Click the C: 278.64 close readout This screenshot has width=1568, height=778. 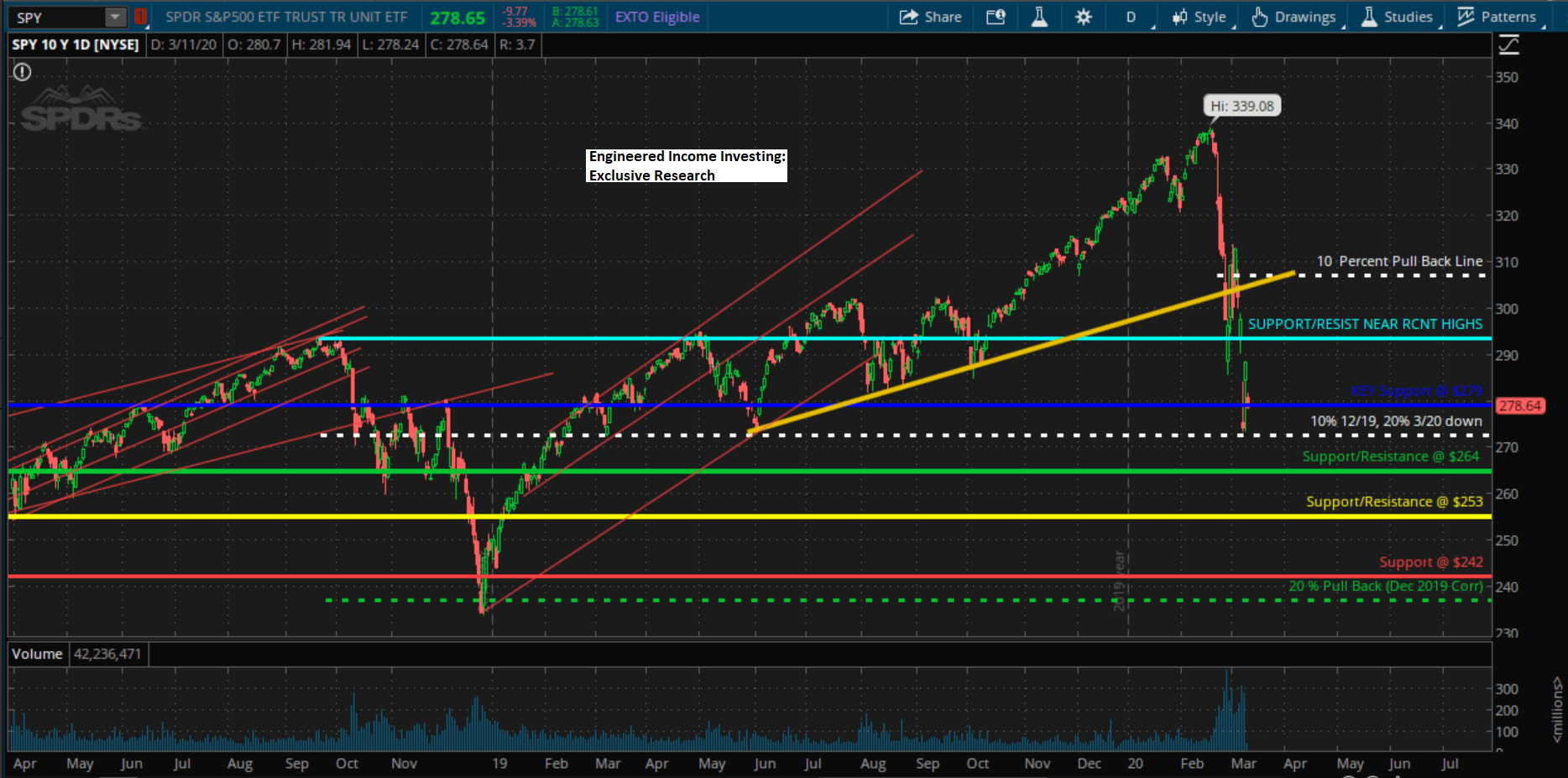click(x=459, y=44)
